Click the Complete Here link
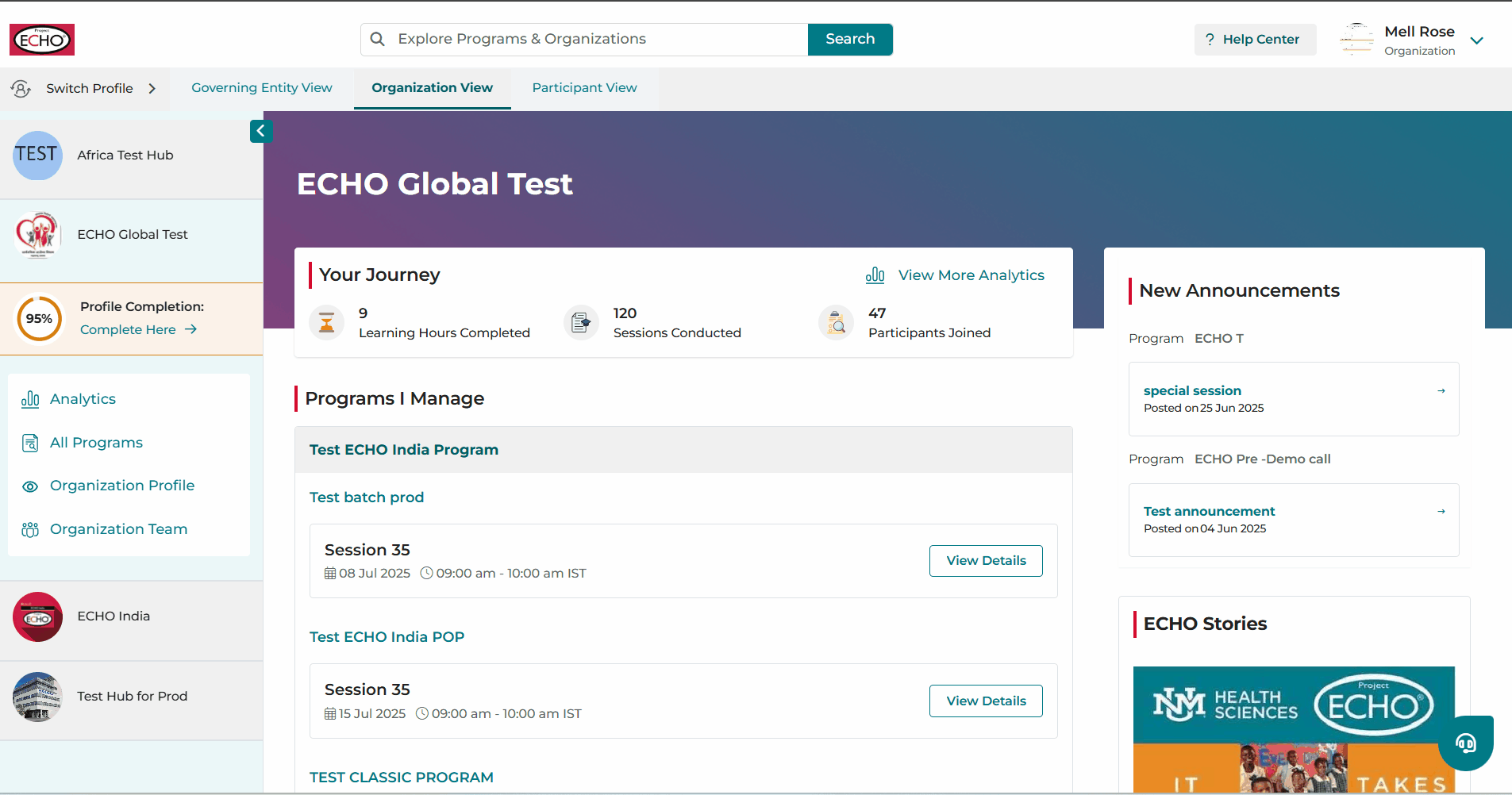Image resolution: width=1512 pixels, height=795 pixels. click(x=129, y=329)
